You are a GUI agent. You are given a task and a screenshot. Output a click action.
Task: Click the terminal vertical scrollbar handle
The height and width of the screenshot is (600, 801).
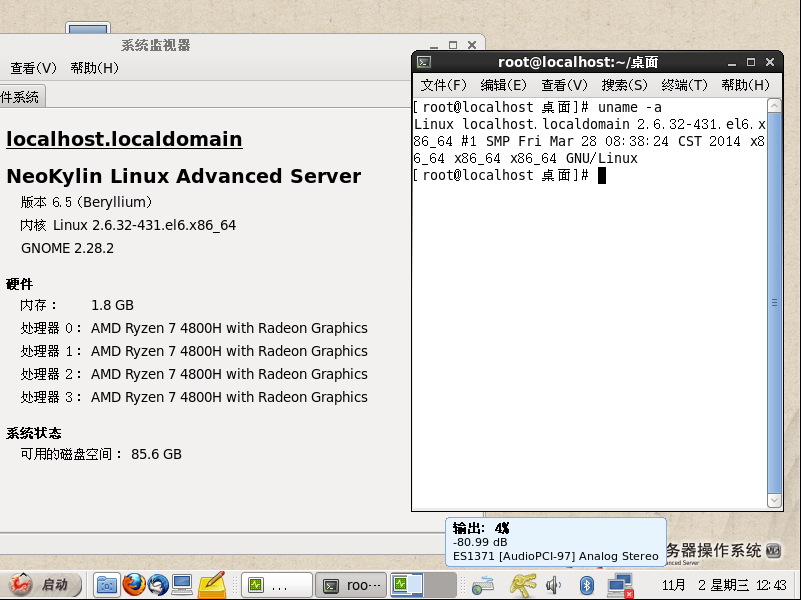click(x=774, y=302)
